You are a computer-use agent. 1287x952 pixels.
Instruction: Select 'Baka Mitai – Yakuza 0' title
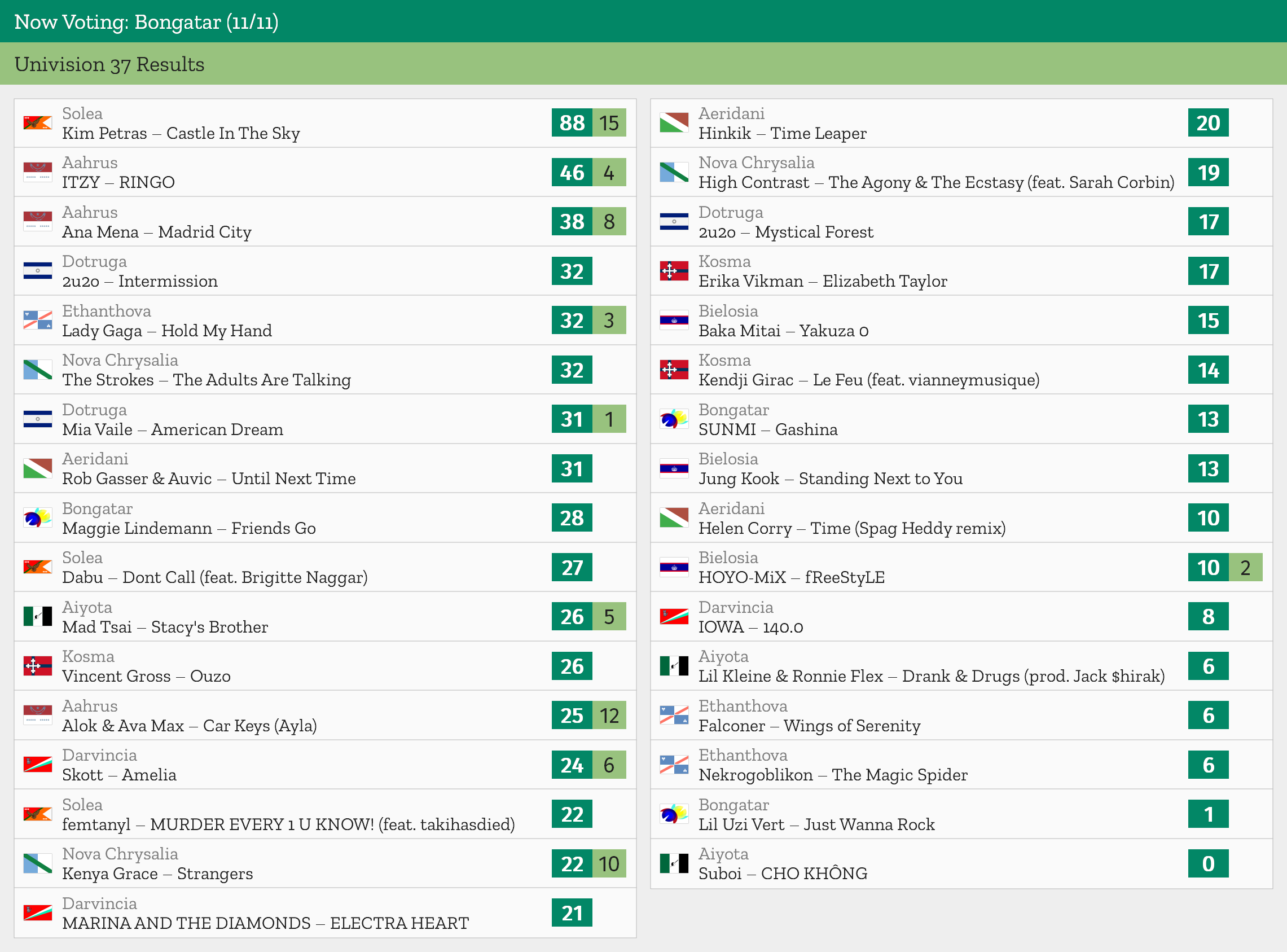[784, 331]
